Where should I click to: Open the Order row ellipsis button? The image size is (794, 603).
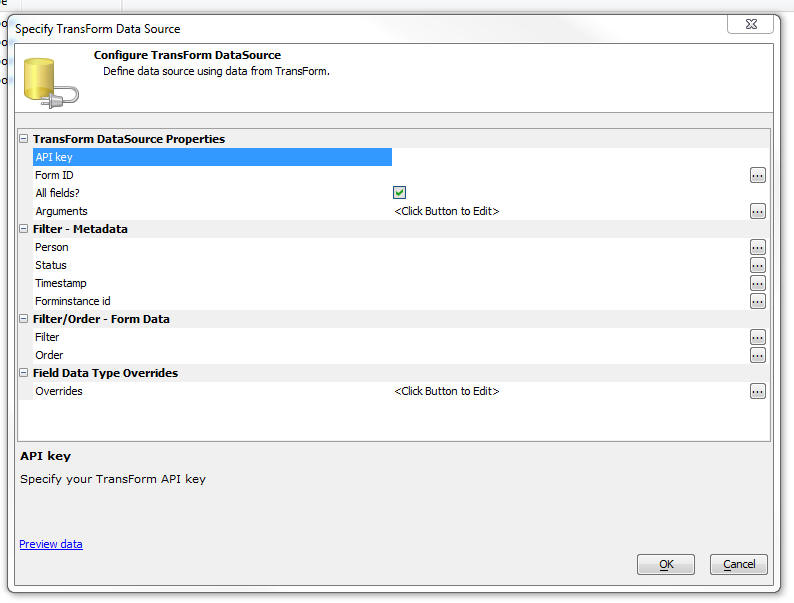[757, 355]
